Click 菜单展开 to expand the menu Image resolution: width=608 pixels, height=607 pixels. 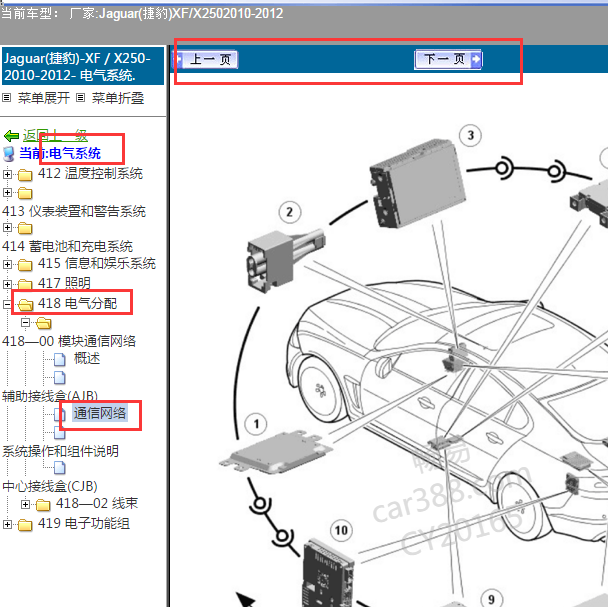click(43, 98)
